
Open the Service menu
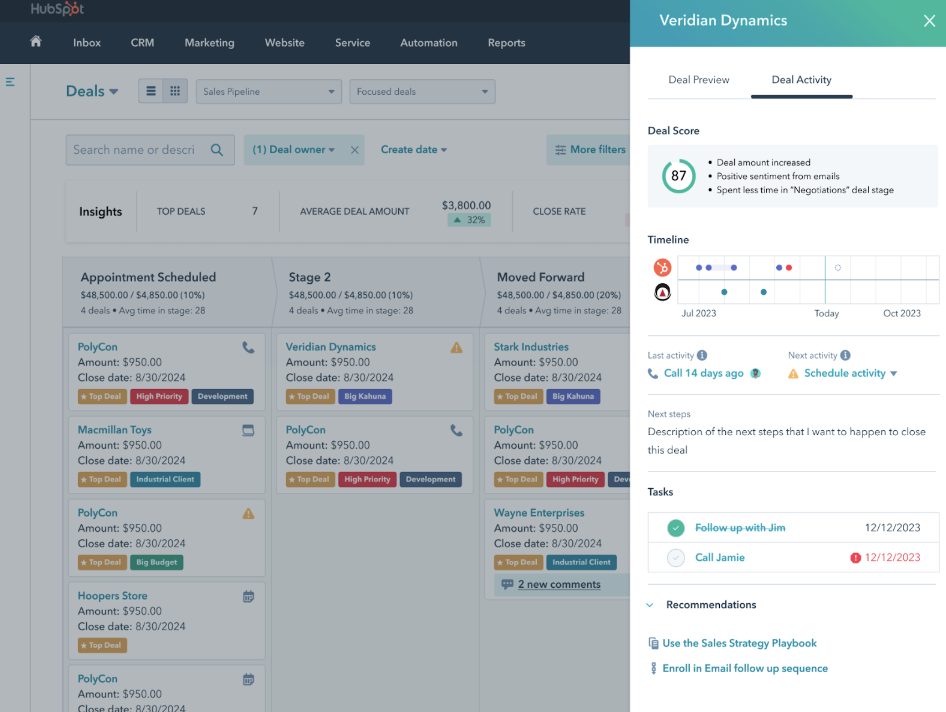point(353,43)
